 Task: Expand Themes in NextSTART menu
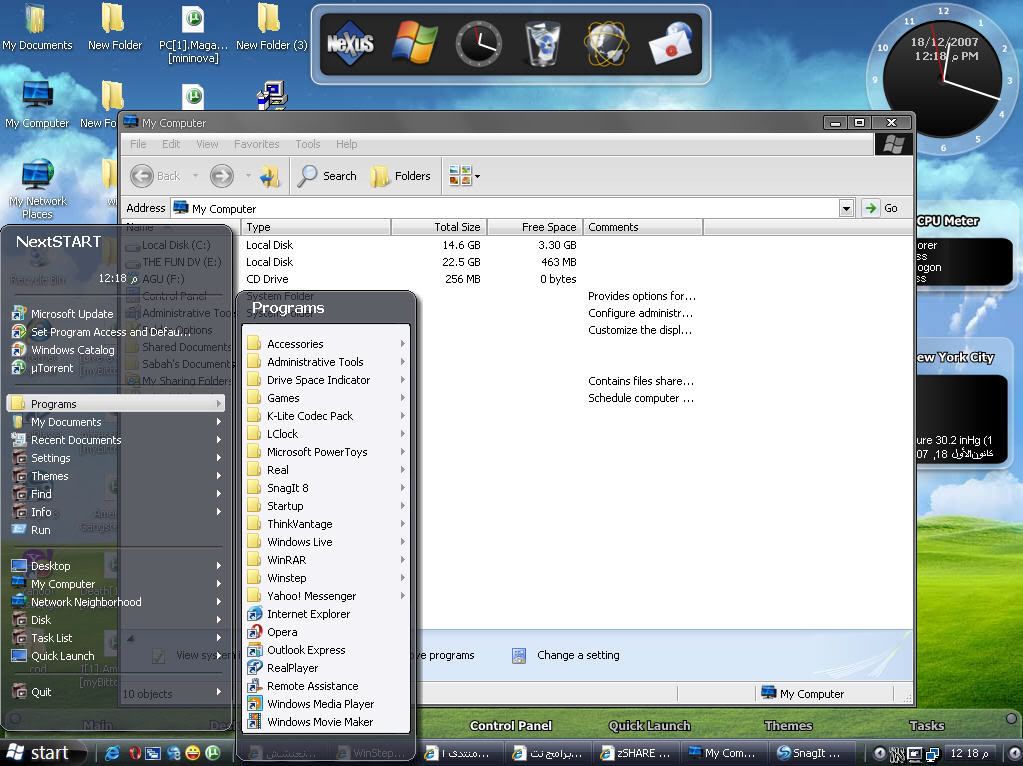116,476
